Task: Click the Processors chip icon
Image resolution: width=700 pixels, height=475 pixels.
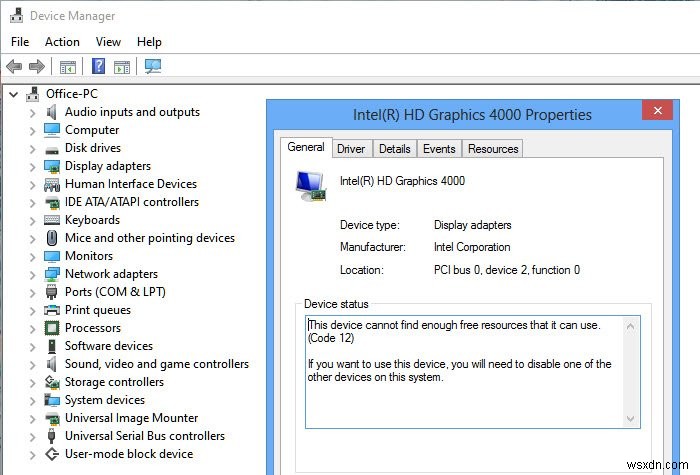Action: (52, 328)
